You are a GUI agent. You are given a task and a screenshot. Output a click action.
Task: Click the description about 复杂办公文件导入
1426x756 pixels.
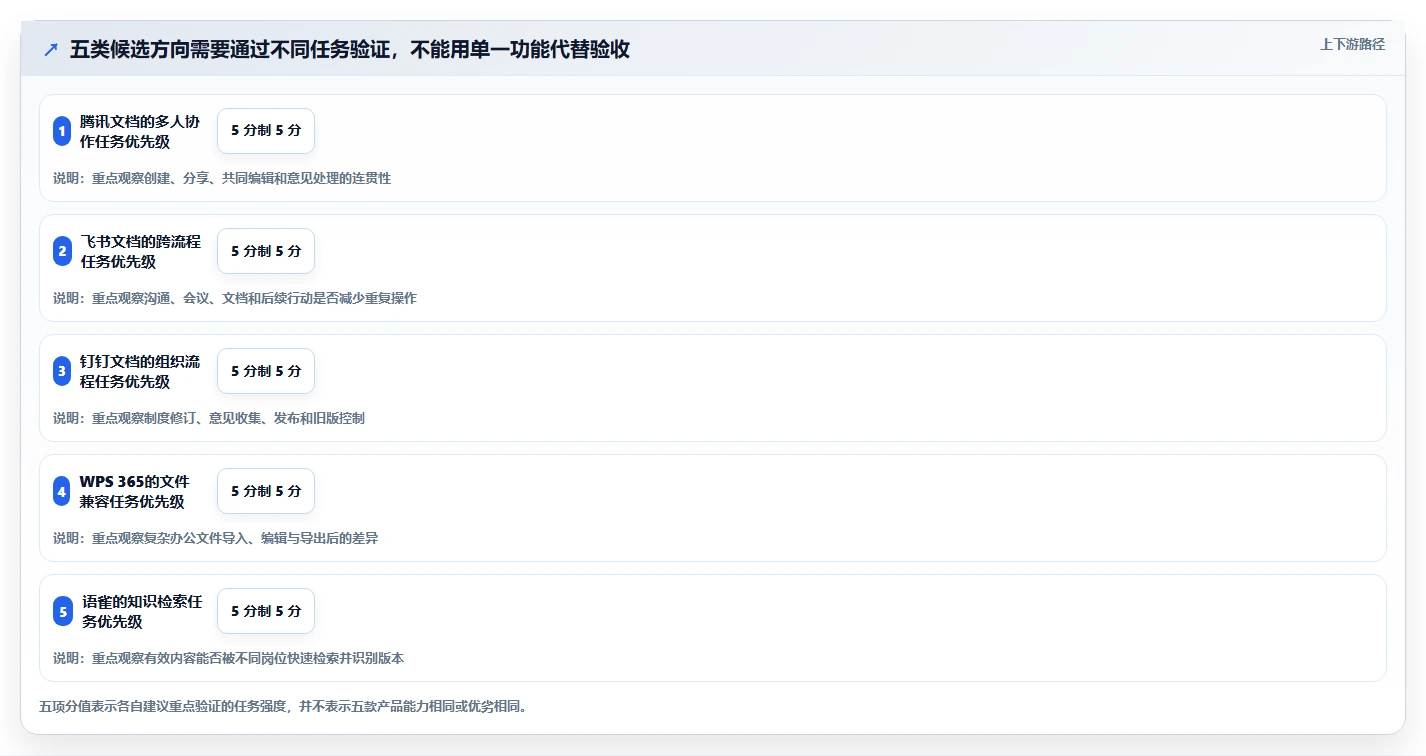pyautogui.click(x=215, y=538)
